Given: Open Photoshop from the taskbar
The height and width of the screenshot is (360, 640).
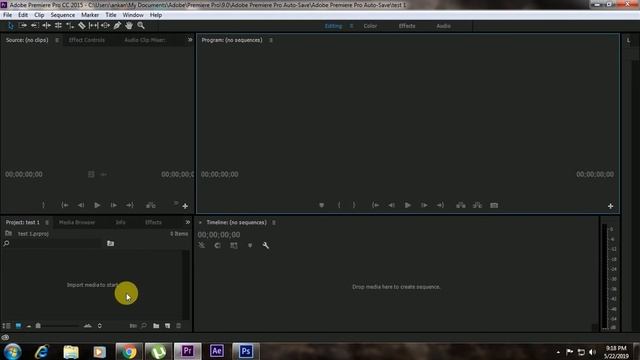Looking at the screenshot, I should pyautogui.click(x=246, y=351).
